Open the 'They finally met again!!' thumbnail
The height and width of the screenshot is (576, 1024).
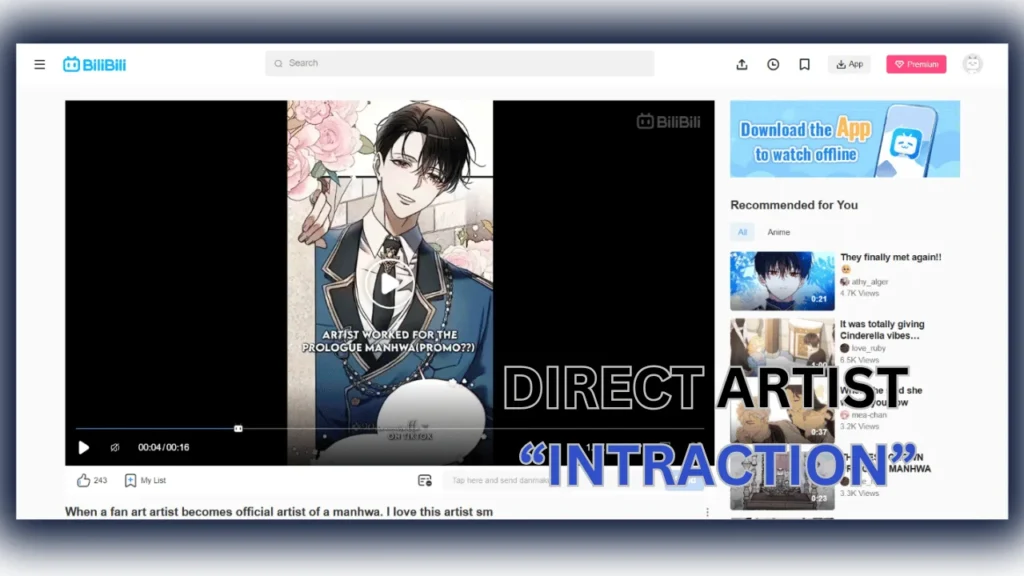[x=782, y=280]
